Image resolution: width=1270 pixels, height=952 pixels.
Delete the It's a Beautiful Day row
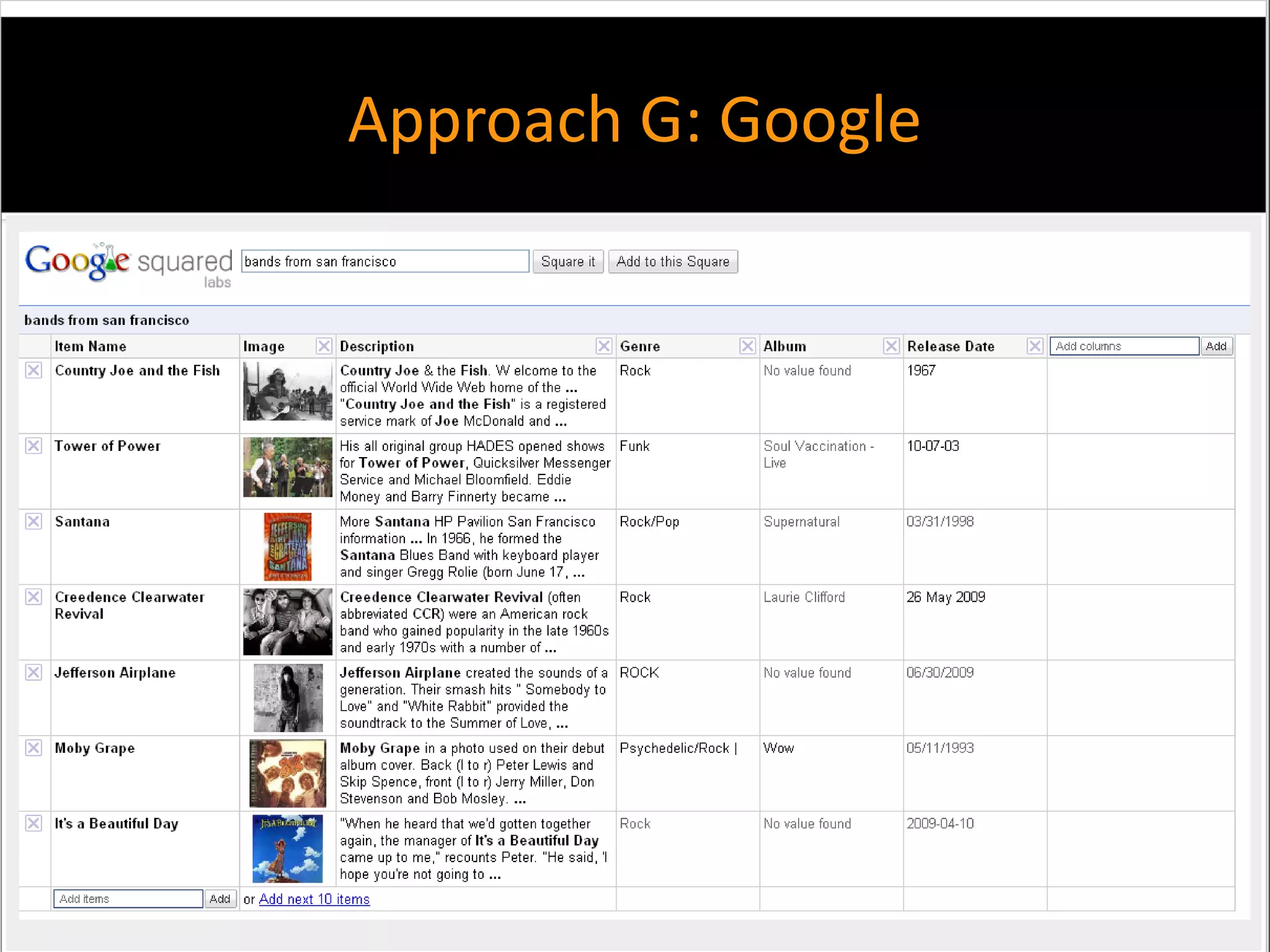point(33,824)
